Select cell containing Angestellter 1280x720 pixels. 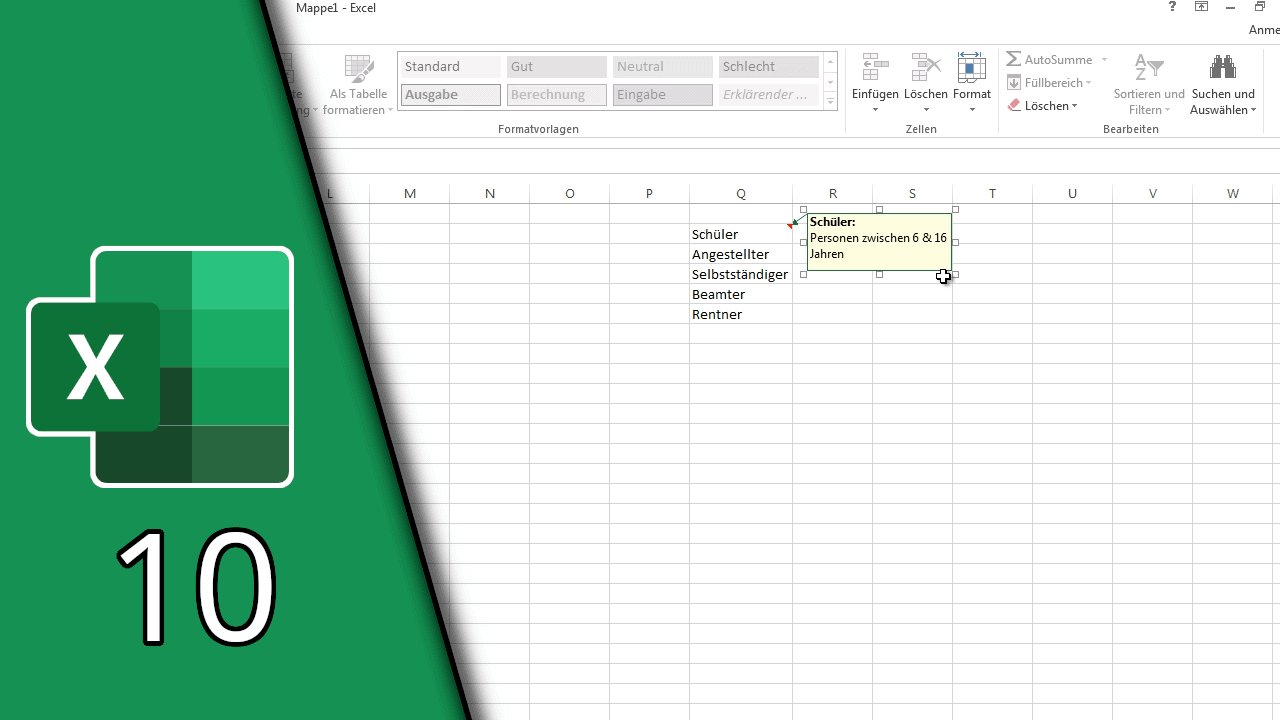(x=741, y=254)
